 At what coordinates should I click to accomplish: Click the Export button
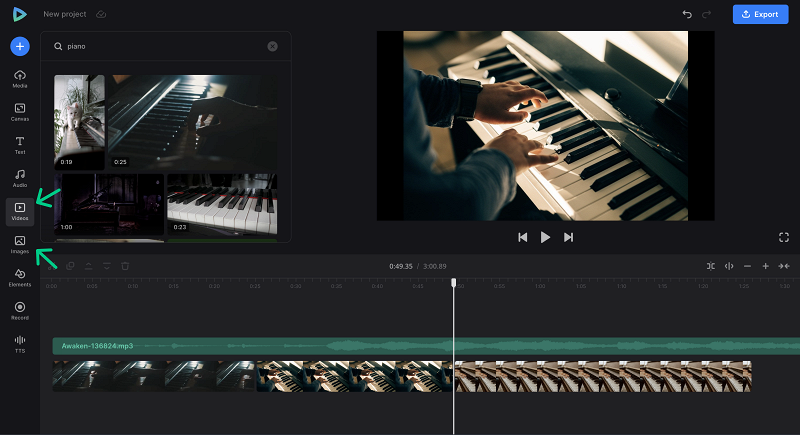click(760, 14)
